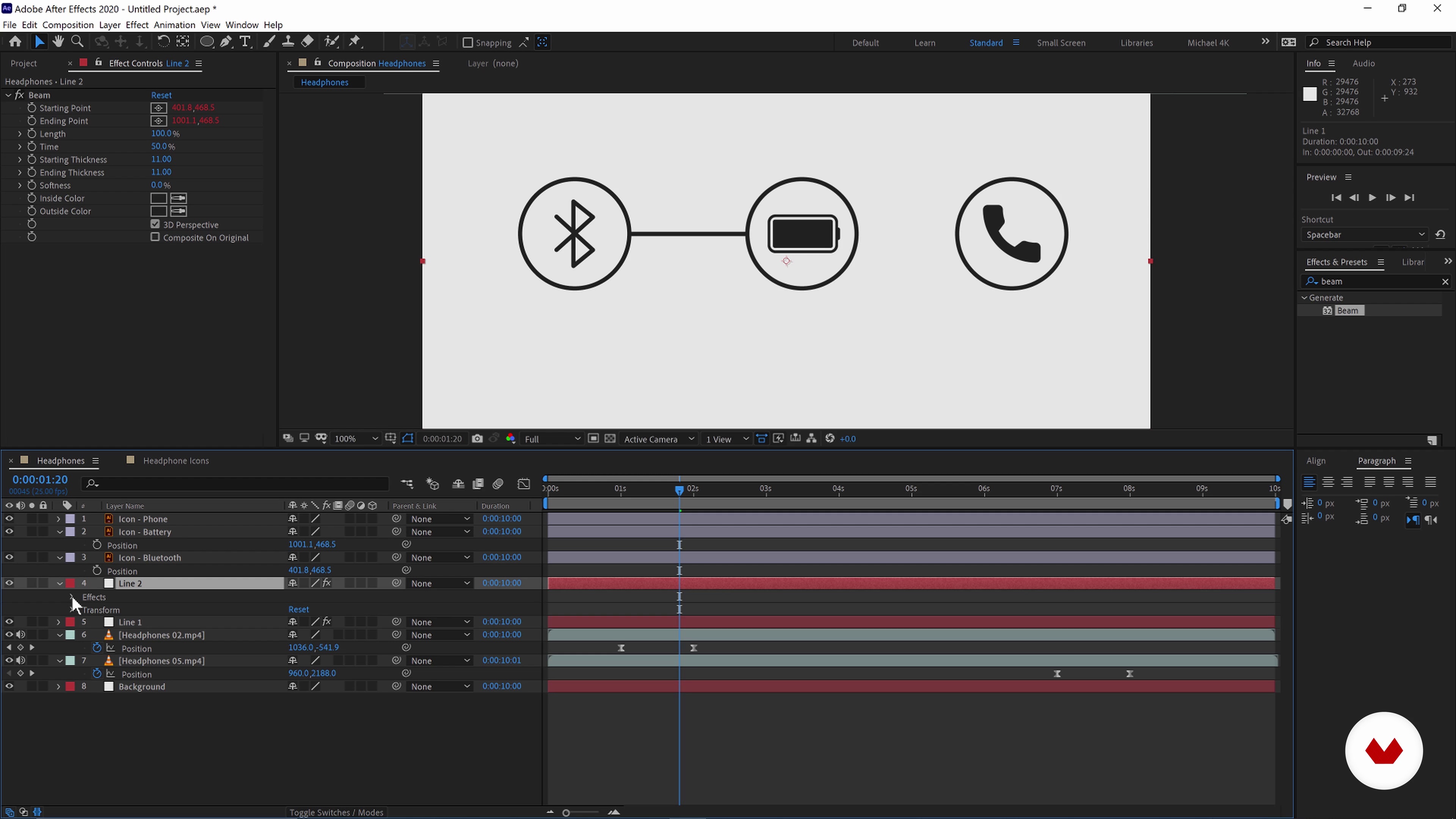Select the Selection tool arrow

coord(39,42)
